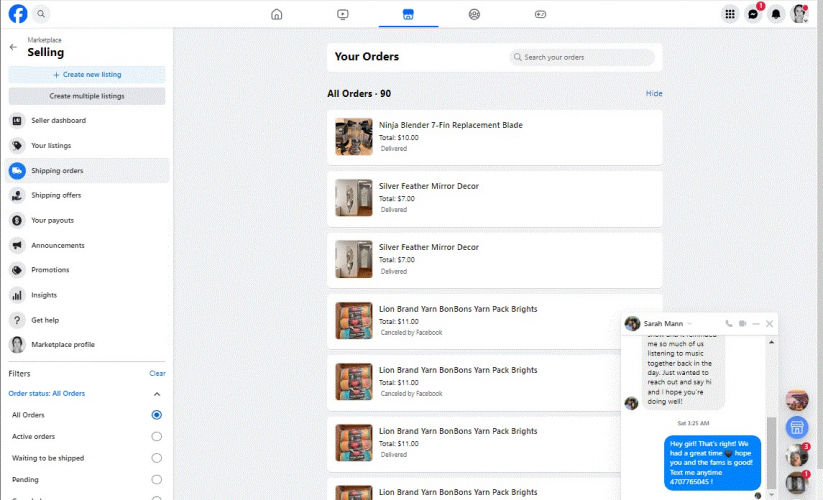Select Shipping orders truck icon
The width and height of the screenshot is (823, 500).
[17, 171]
